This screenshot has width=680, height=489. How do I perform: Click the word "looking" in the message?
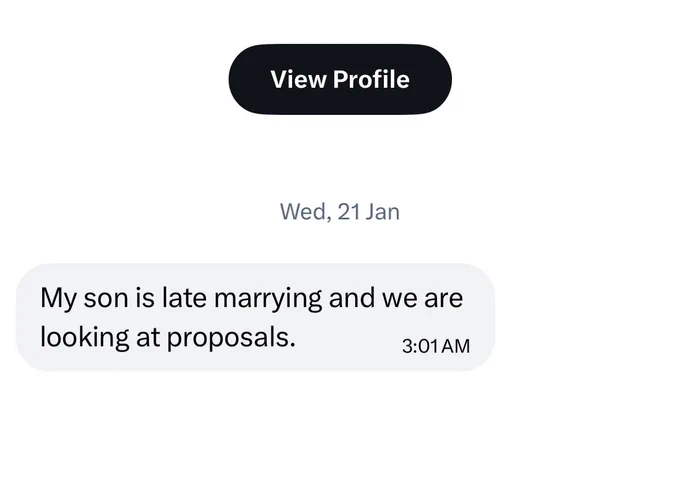85,338
